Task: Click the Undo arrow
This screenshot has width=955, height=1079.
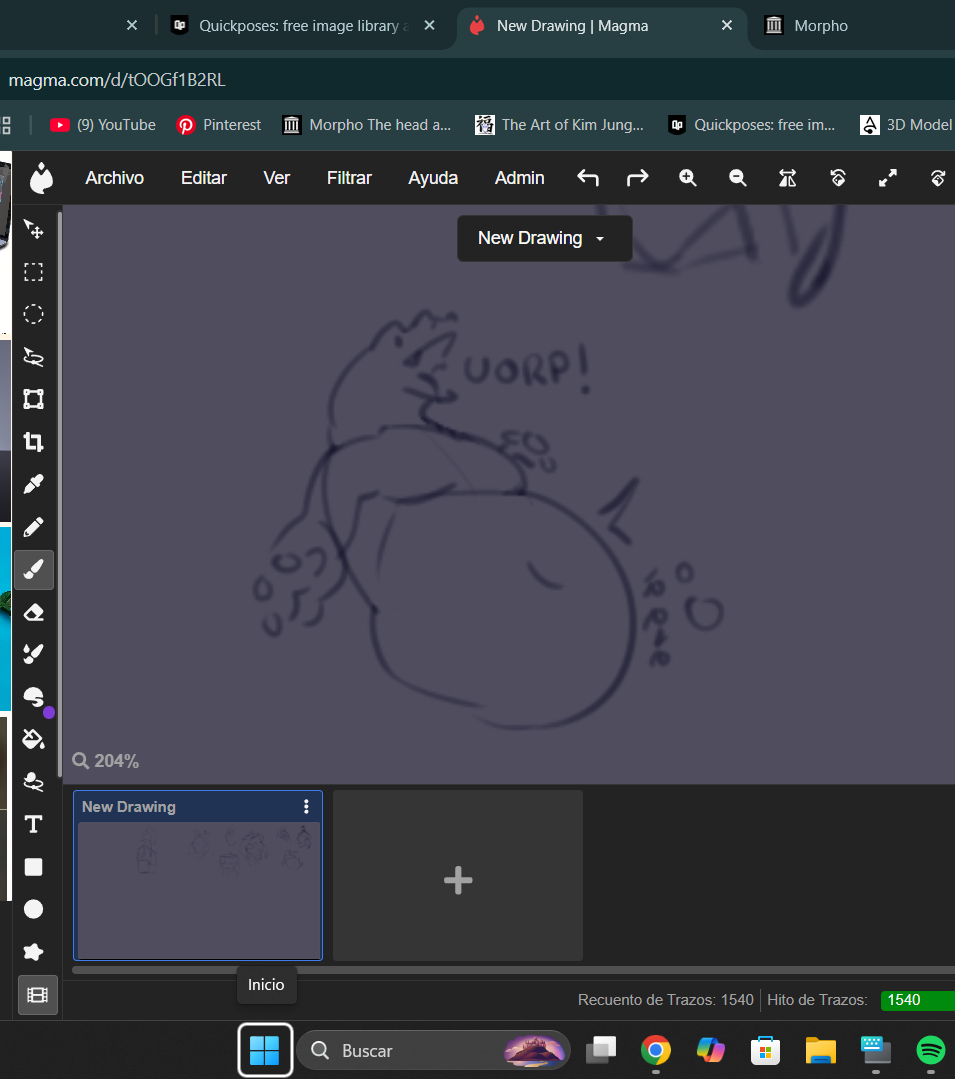Action: [x=588, y=178]
